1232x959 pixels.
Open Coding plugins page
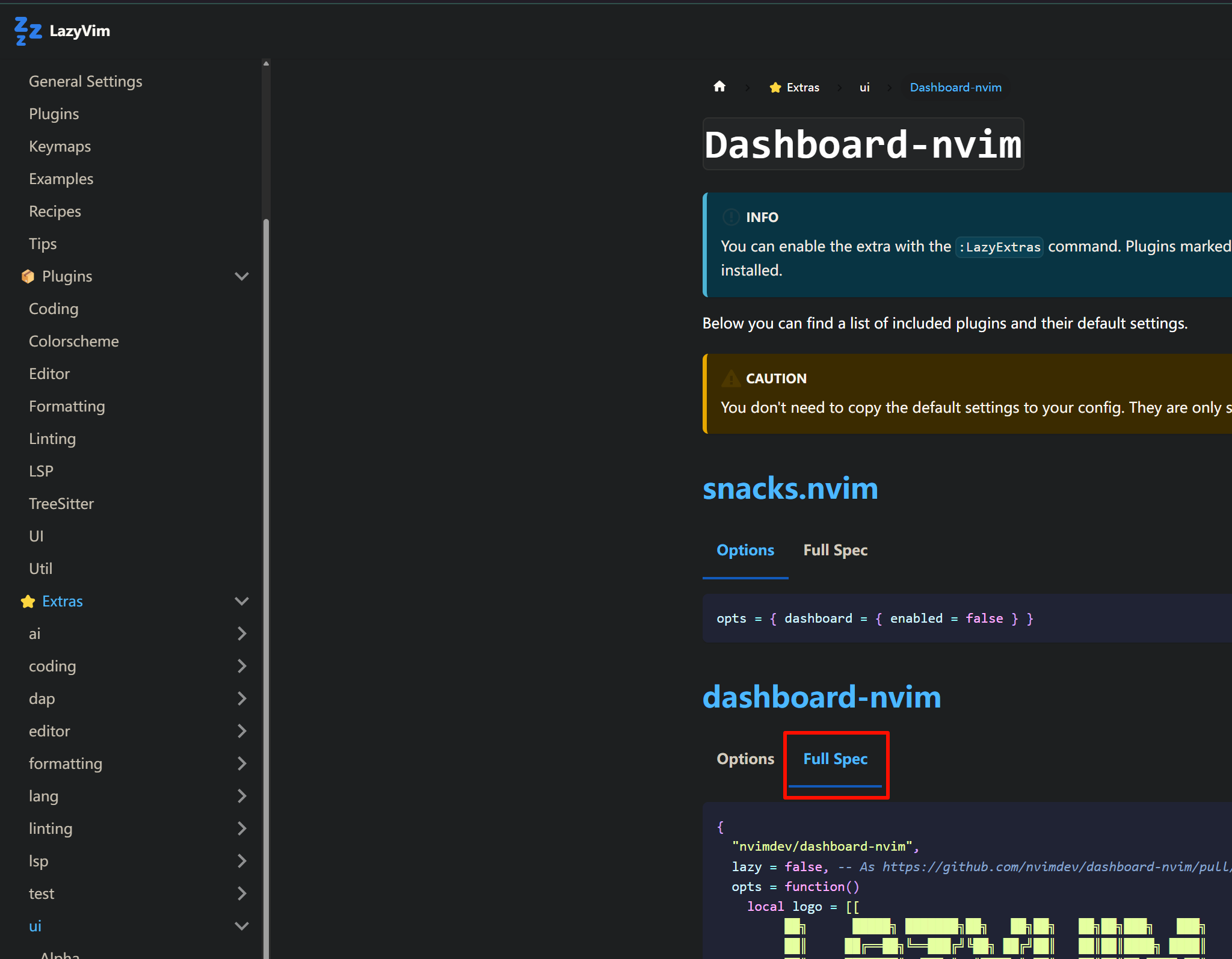pos(54,309)
